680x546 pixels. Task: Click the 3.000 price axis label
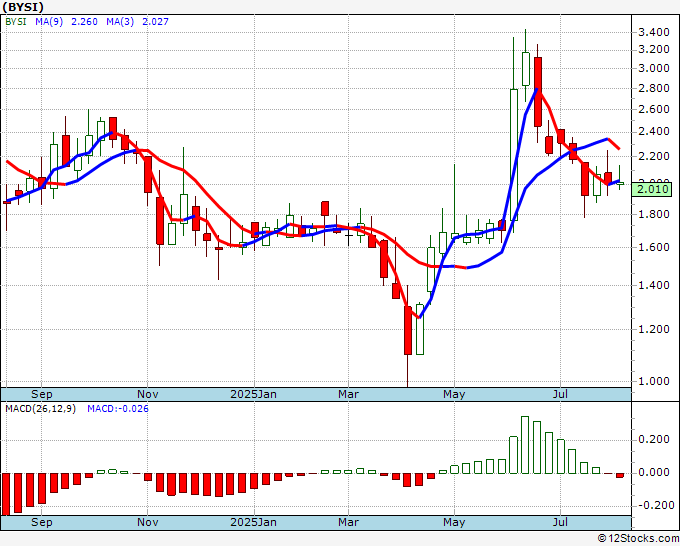click(x=654, y=69)
